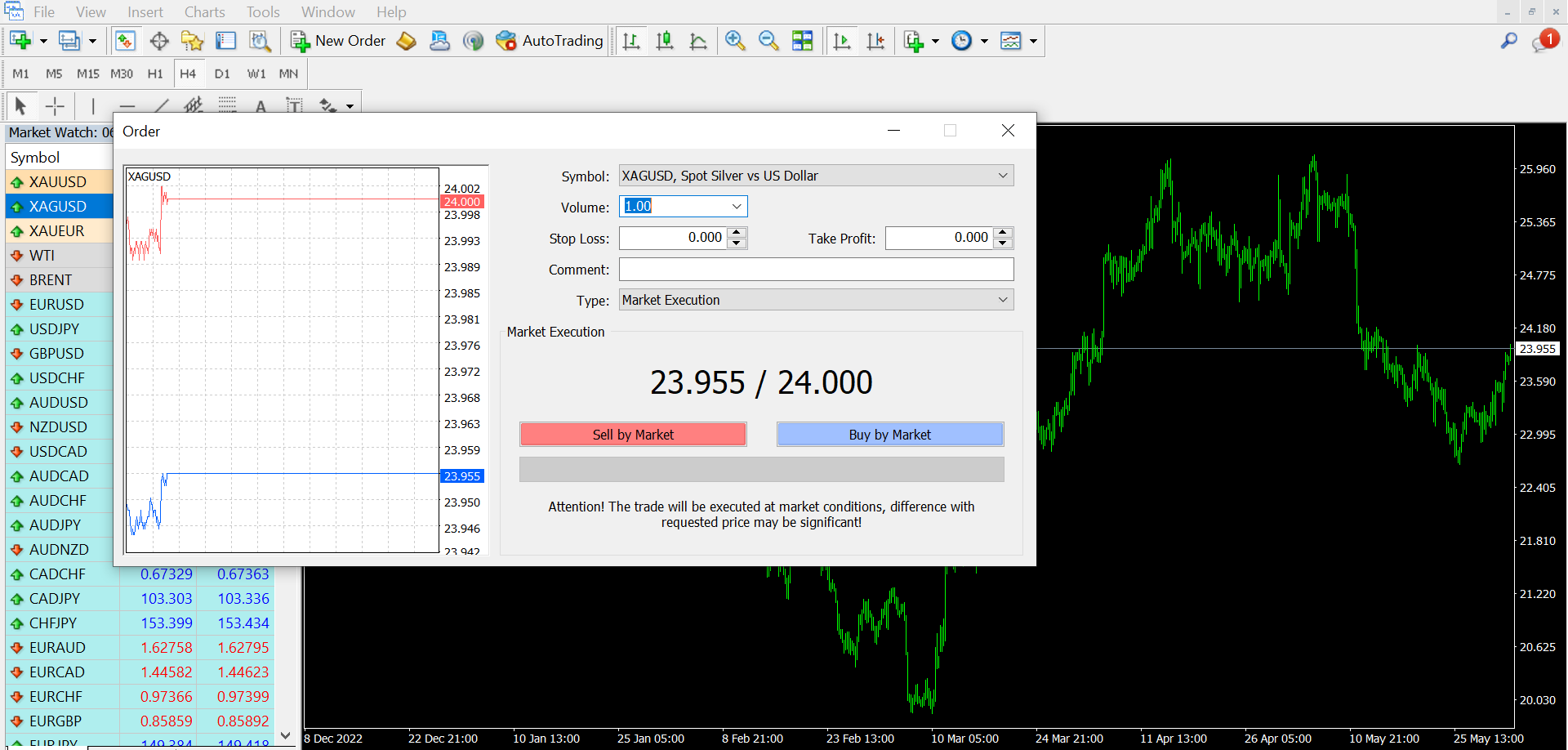1568x750 pixels.
Task: Switch to the M1 timeframe
Action: [x=21, y=74]
